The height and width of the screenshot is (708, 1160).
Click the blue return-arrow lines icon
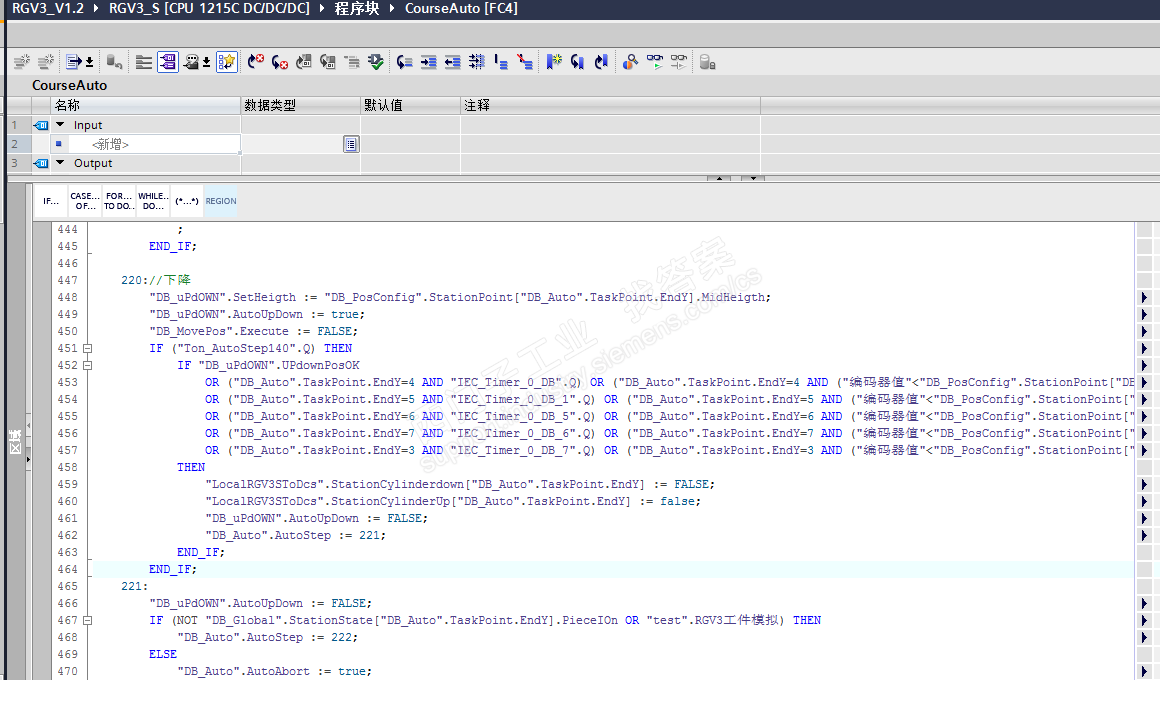click(404, 62)
